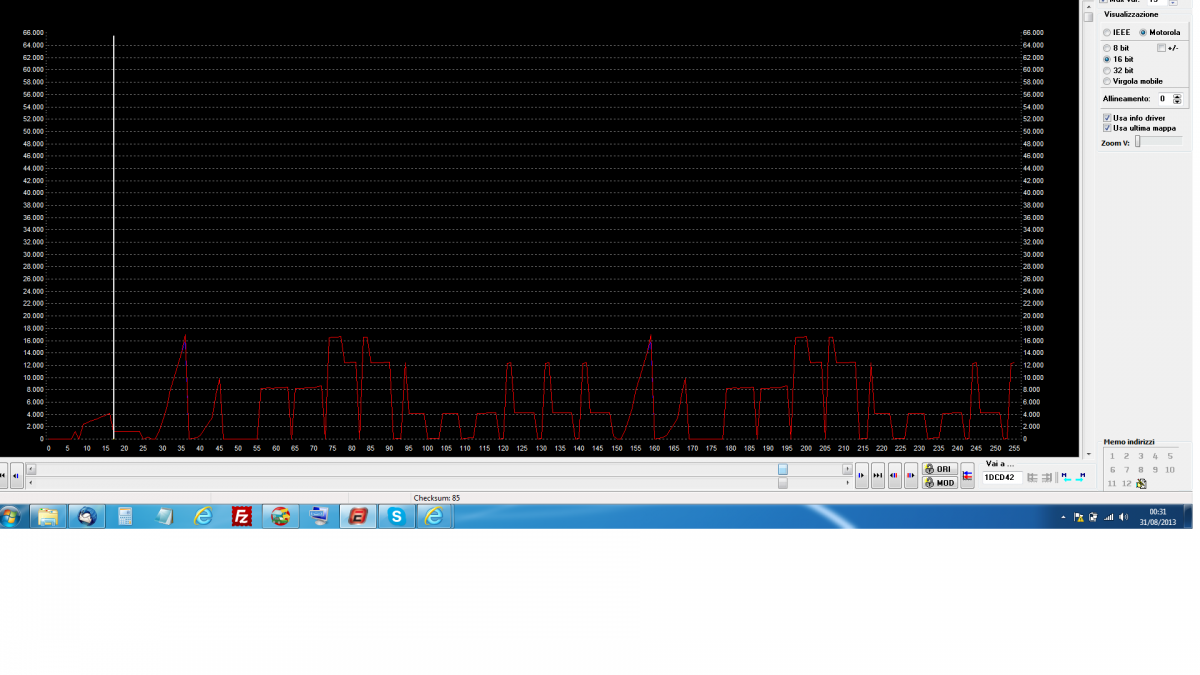Image resolution: width=1200 pixels, height=675 pixels.
Task: Click the align-right icon next to Vai a field
Action: click(x=1046, y=477)
